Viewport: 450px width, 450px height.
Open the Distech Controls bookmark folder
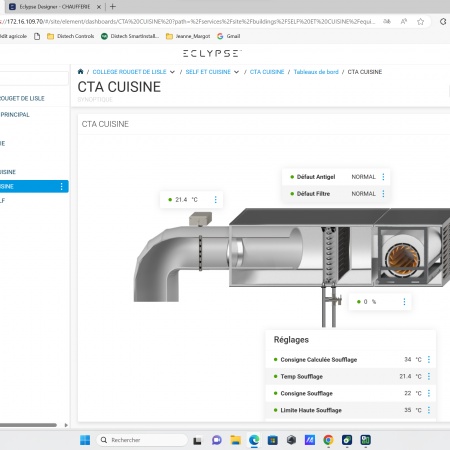(71, 36)
